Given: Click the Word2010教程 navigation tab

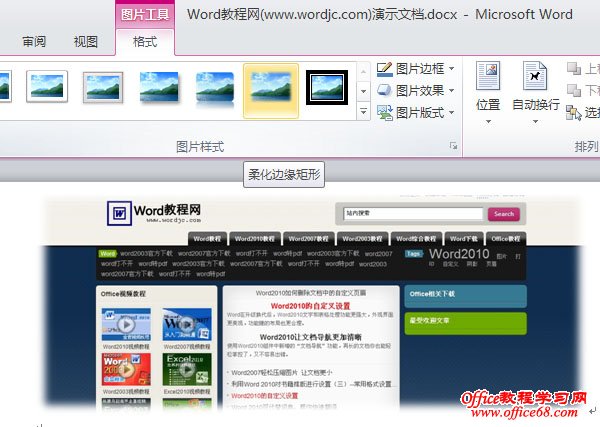Looking at the screenshot, I should point(255,238).
